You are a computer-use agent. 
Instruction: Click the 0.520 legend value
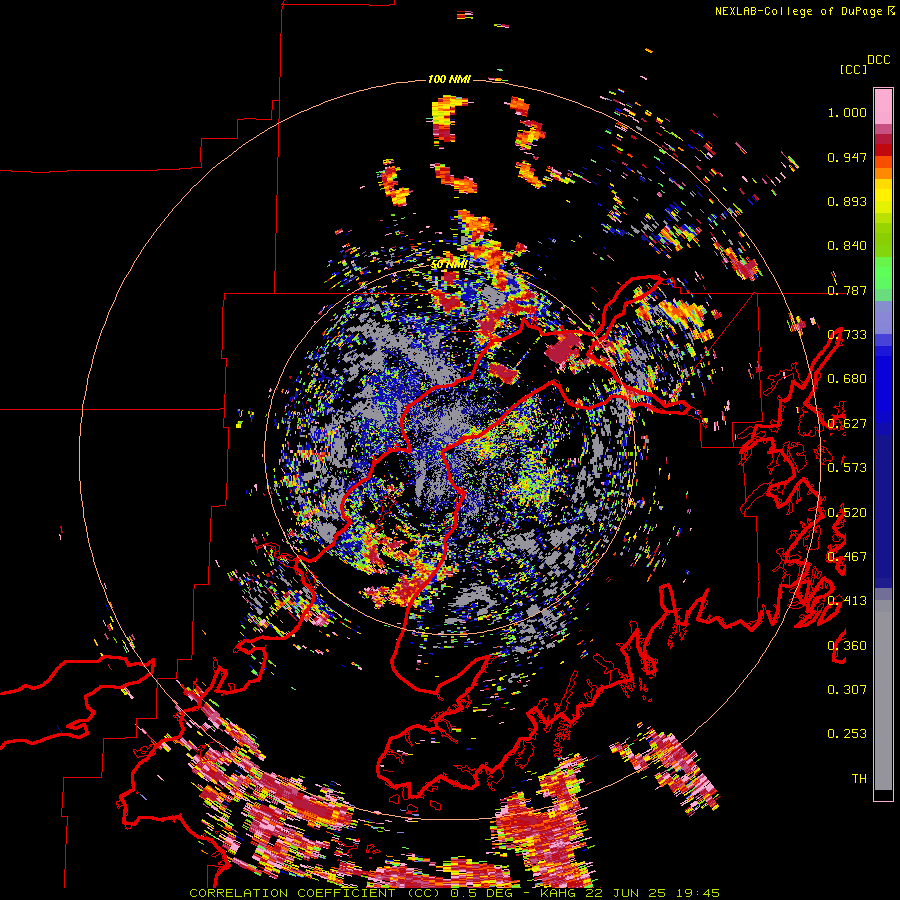point(847,513)
